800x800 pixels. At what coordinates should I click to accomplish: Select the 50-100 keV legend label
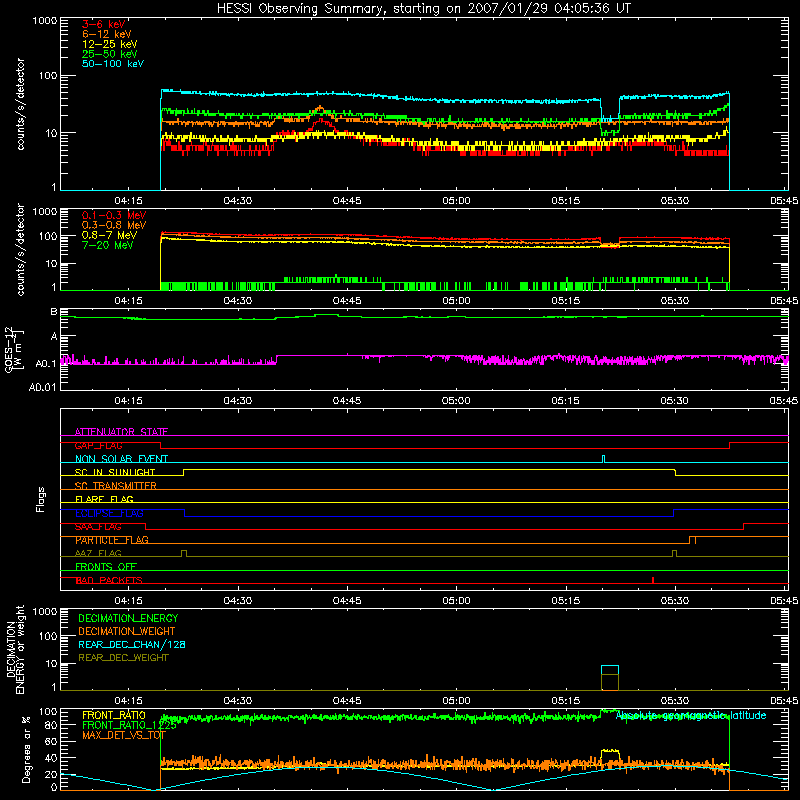(113, 64)
